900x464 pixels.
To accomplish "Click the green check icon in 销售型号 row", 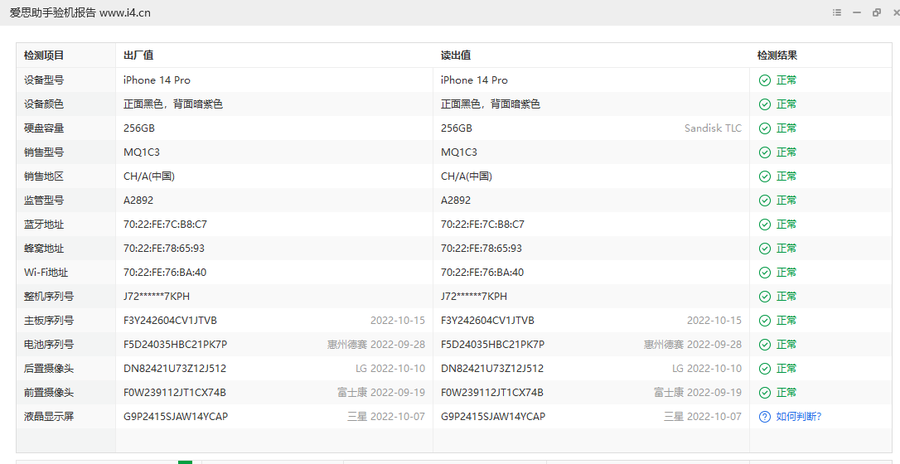I will coord(765,153).
